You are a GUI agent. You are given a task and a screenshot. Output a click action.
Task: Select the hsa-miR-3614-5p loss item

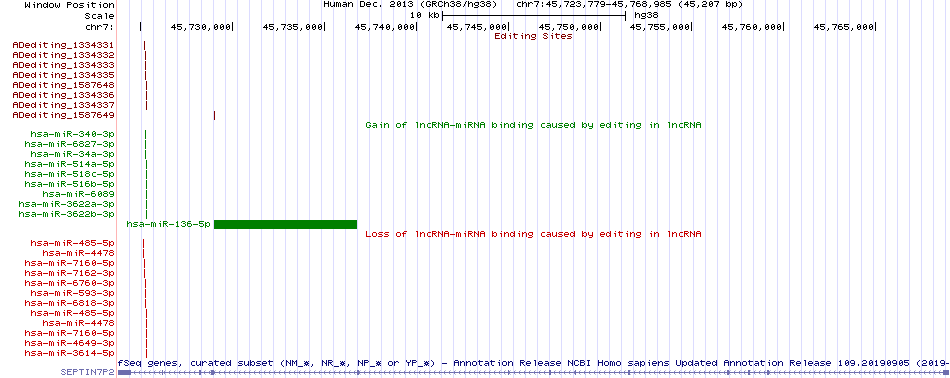pos(147,353)
